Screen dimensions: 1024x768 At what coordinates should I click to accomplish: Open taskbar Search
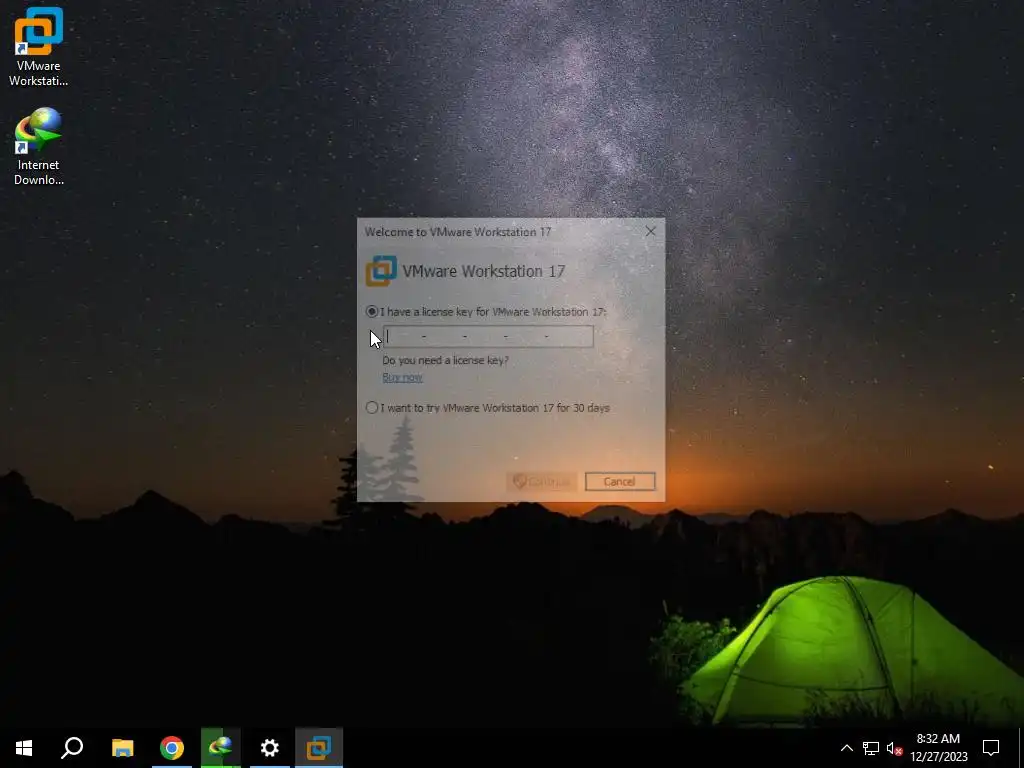click(72, 748)
